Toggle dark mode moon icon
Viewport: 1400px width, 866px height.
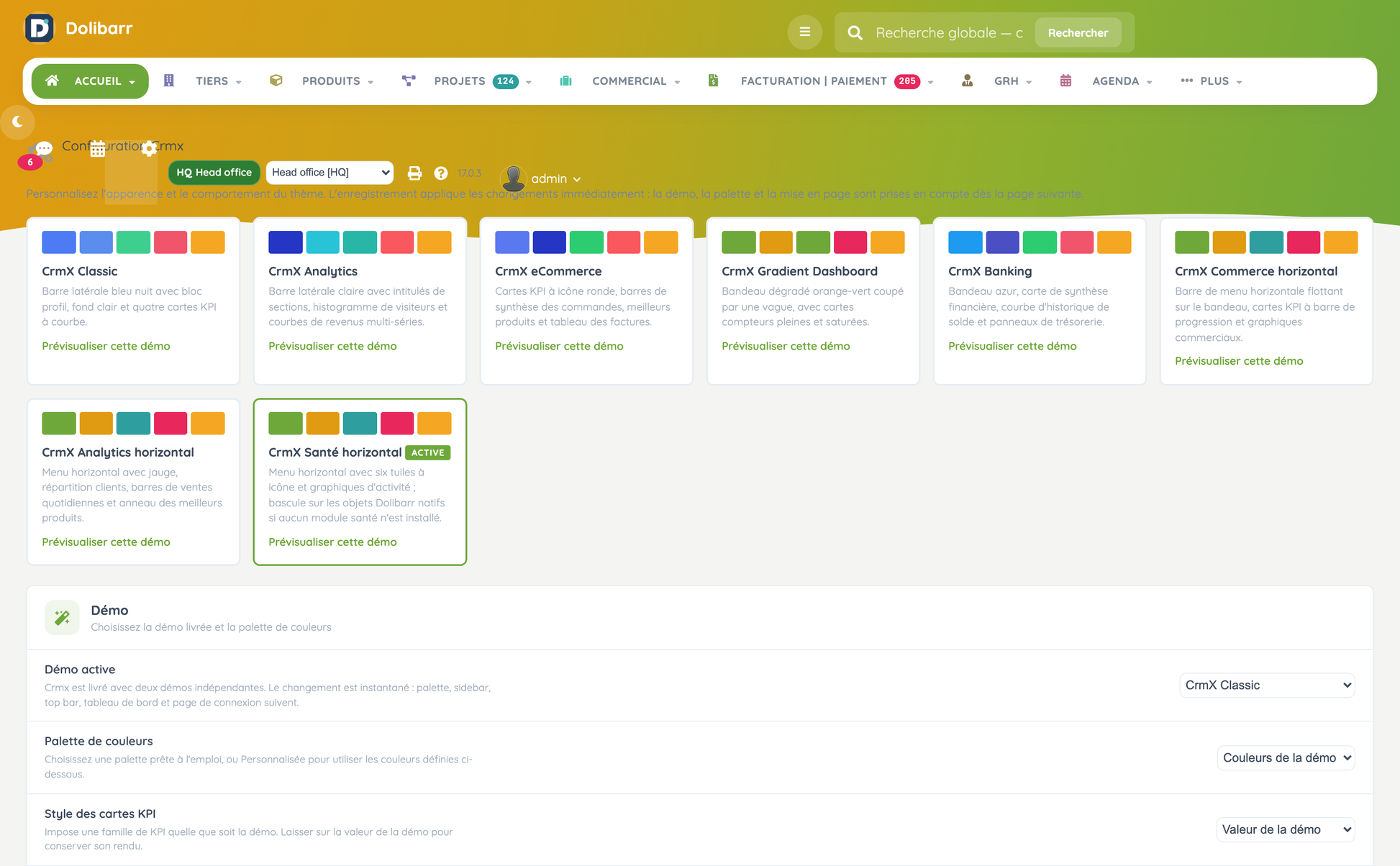pyautogui.click(x=17, y=122)
